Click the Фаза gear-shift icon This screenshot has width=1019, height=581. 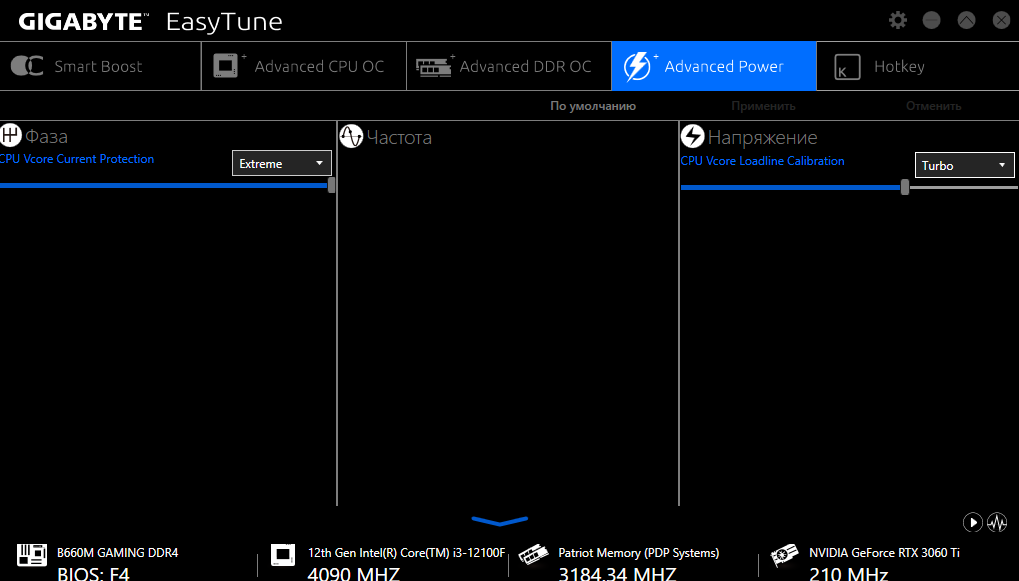[10, 135]
